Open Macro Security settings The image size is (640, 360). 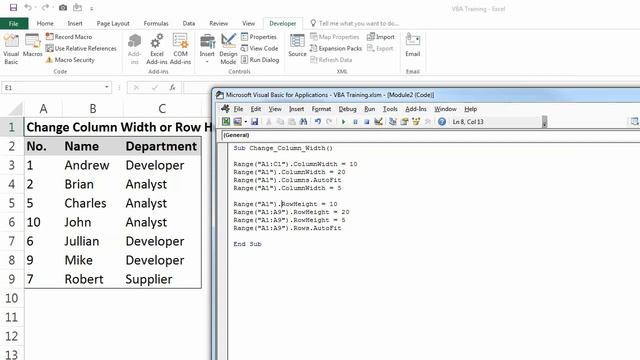[x=70, y=60]
